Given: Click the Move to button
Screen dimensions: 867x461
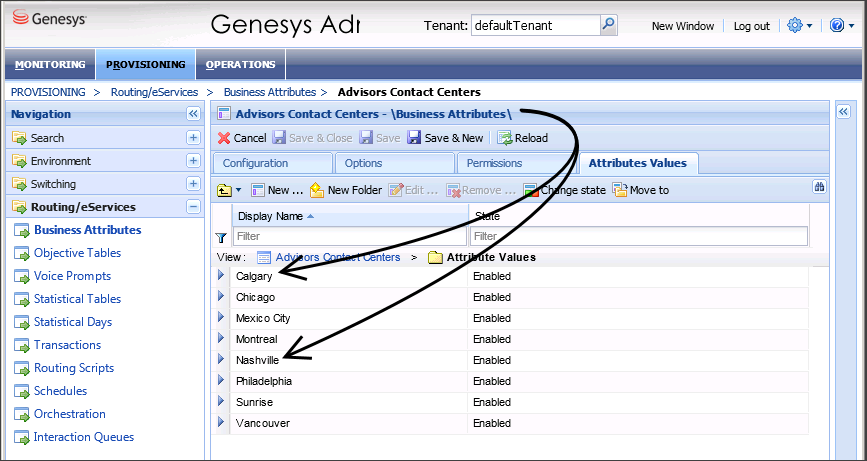Looking at the screenshot, I should [x=640, y=190].
